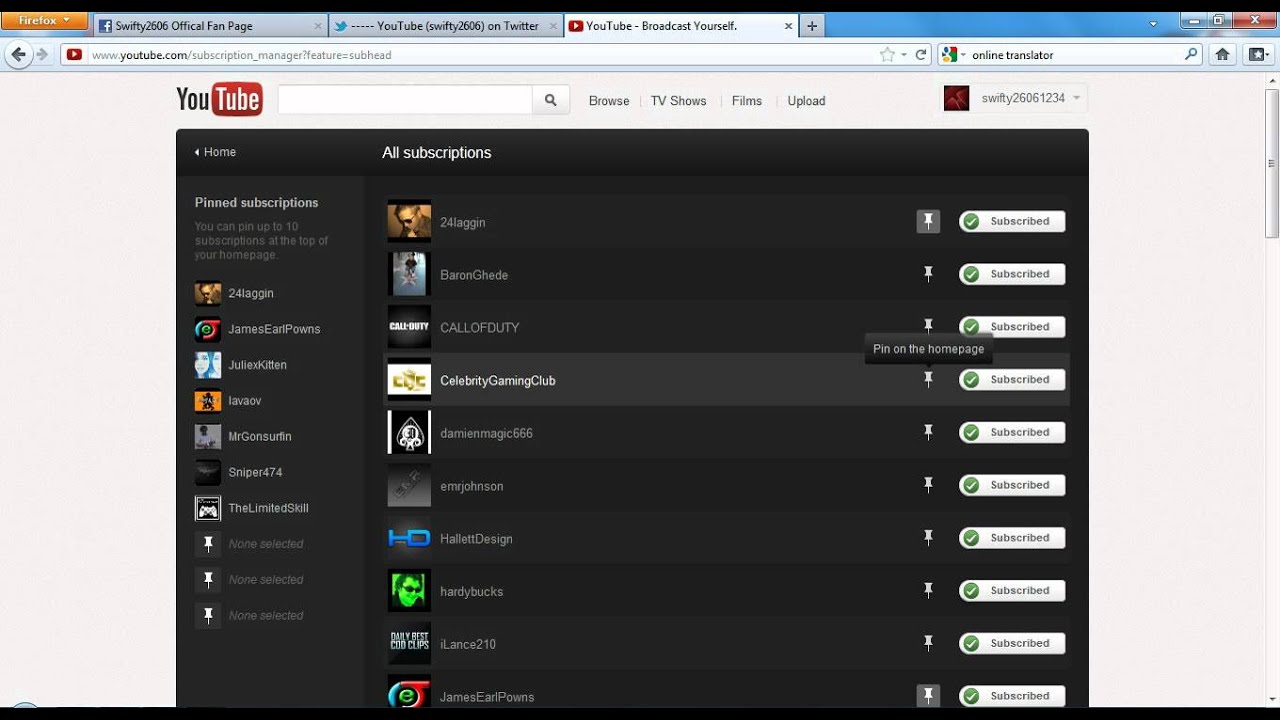Open HallettDesign channel thumbnail
Image resolution: width=1280 pixels, height=720 pixels.
pos(409,538)
